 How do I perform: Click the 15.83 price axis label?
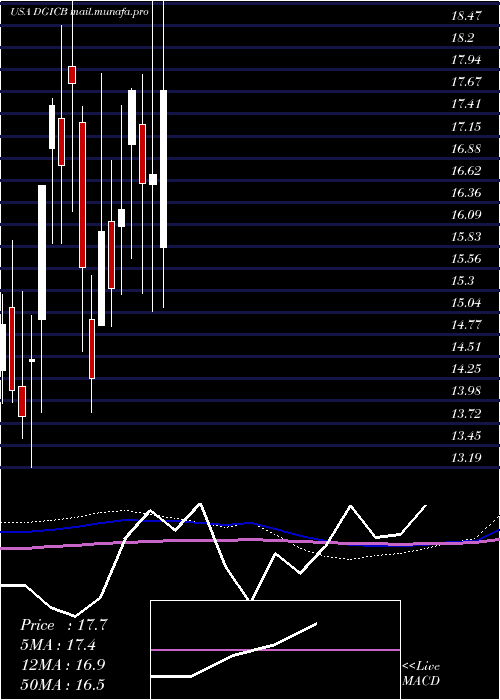tap(466, 237)
